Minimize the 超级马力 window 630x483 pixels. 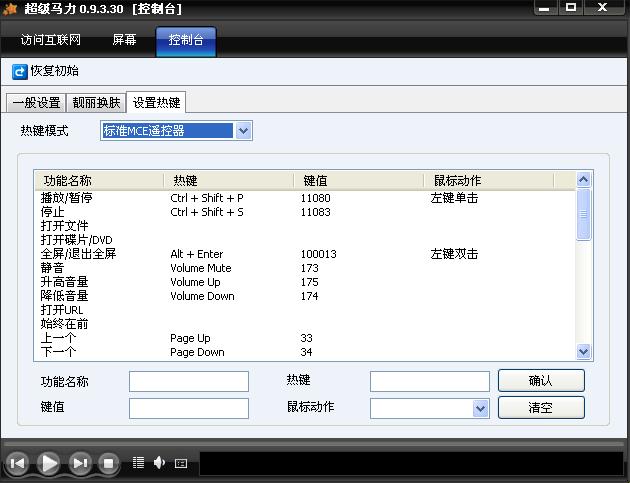pos(544,8)
